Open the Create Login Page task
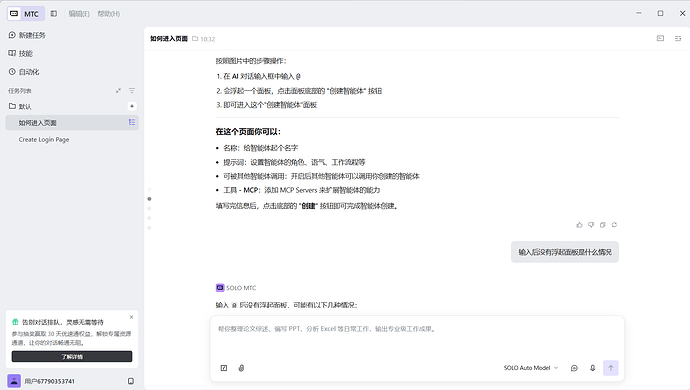This screenshot has height=390, width=690. point(44,140)
